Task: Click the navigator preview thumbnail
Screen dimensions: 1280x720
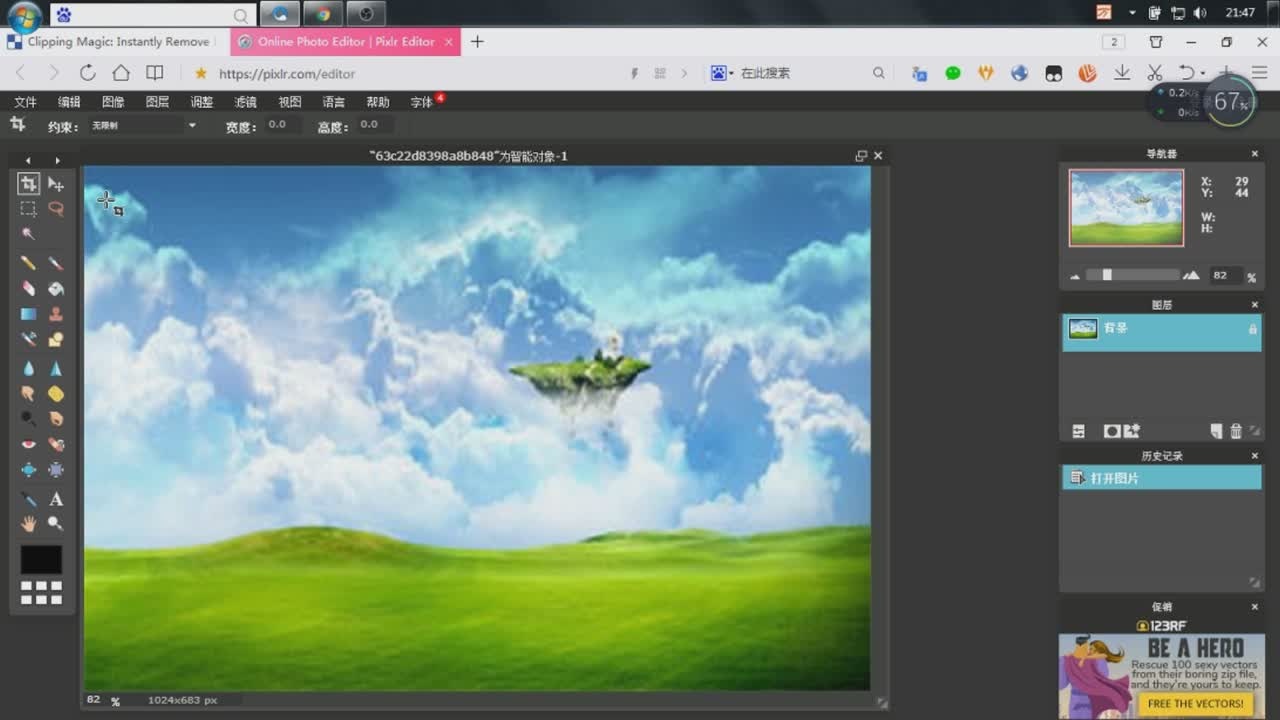Action: 1126,207
